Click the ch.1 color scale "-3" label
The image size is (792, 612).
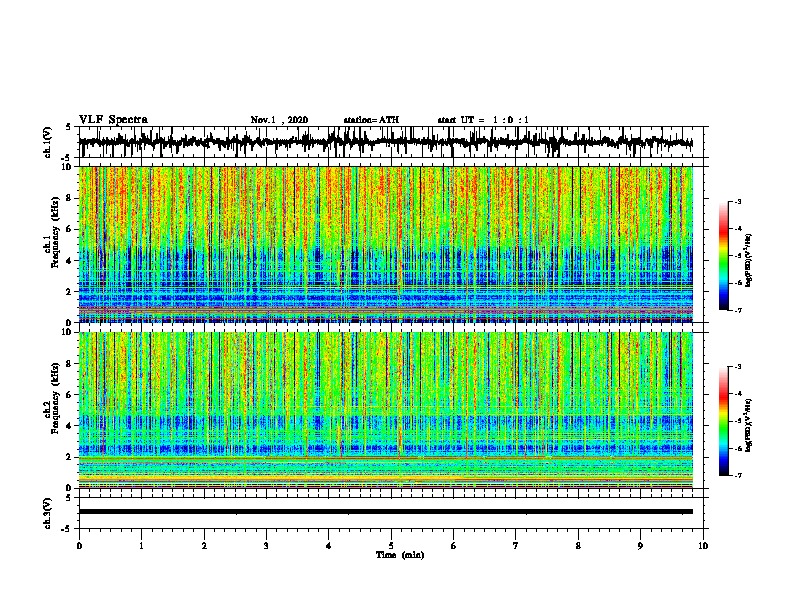tap(737, 201)
